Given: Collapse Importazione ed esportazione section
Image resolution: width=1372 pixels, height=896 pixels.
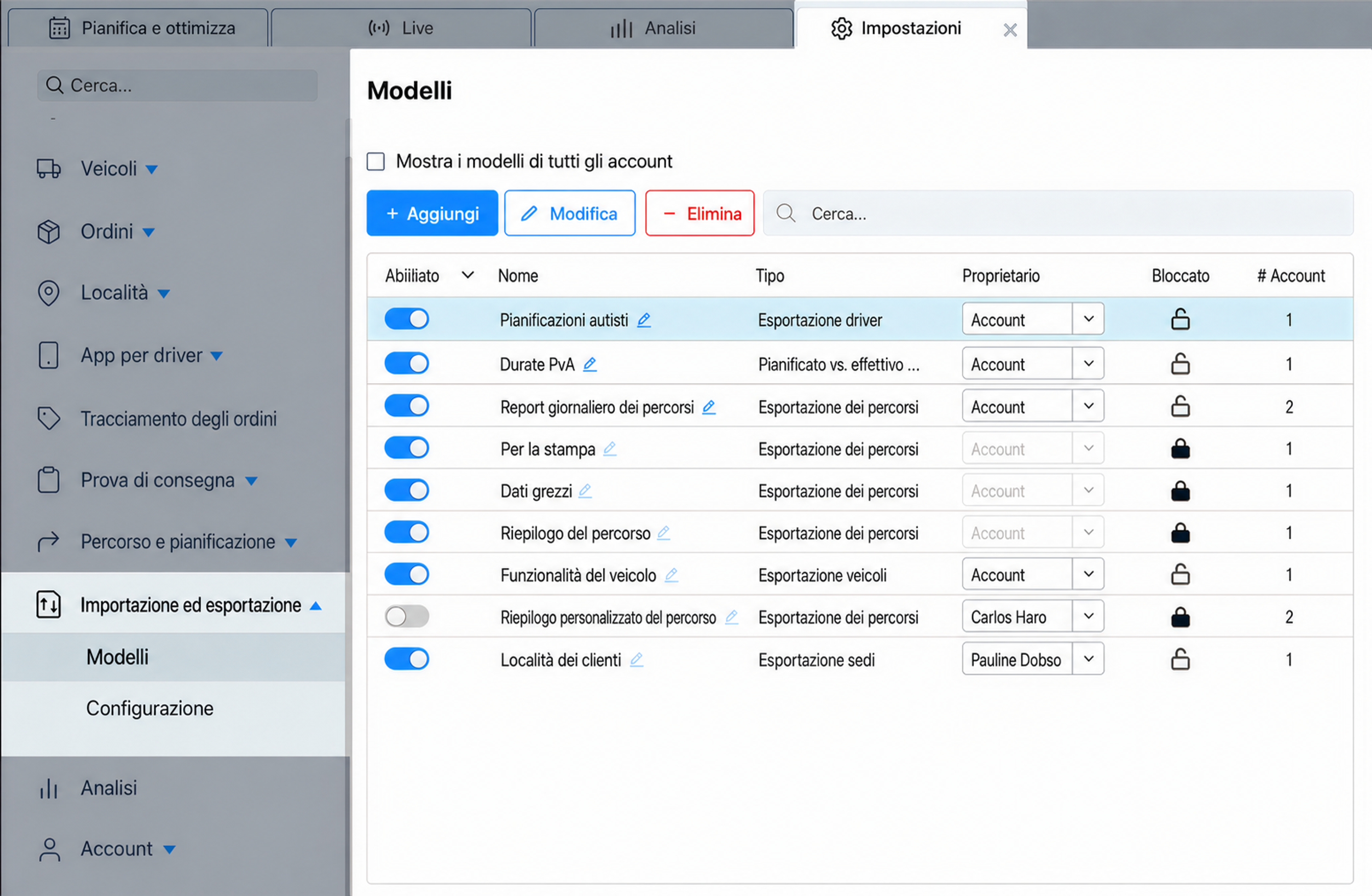Looking at the screenshot, I should pyautogui.click(x=316, y=606).
